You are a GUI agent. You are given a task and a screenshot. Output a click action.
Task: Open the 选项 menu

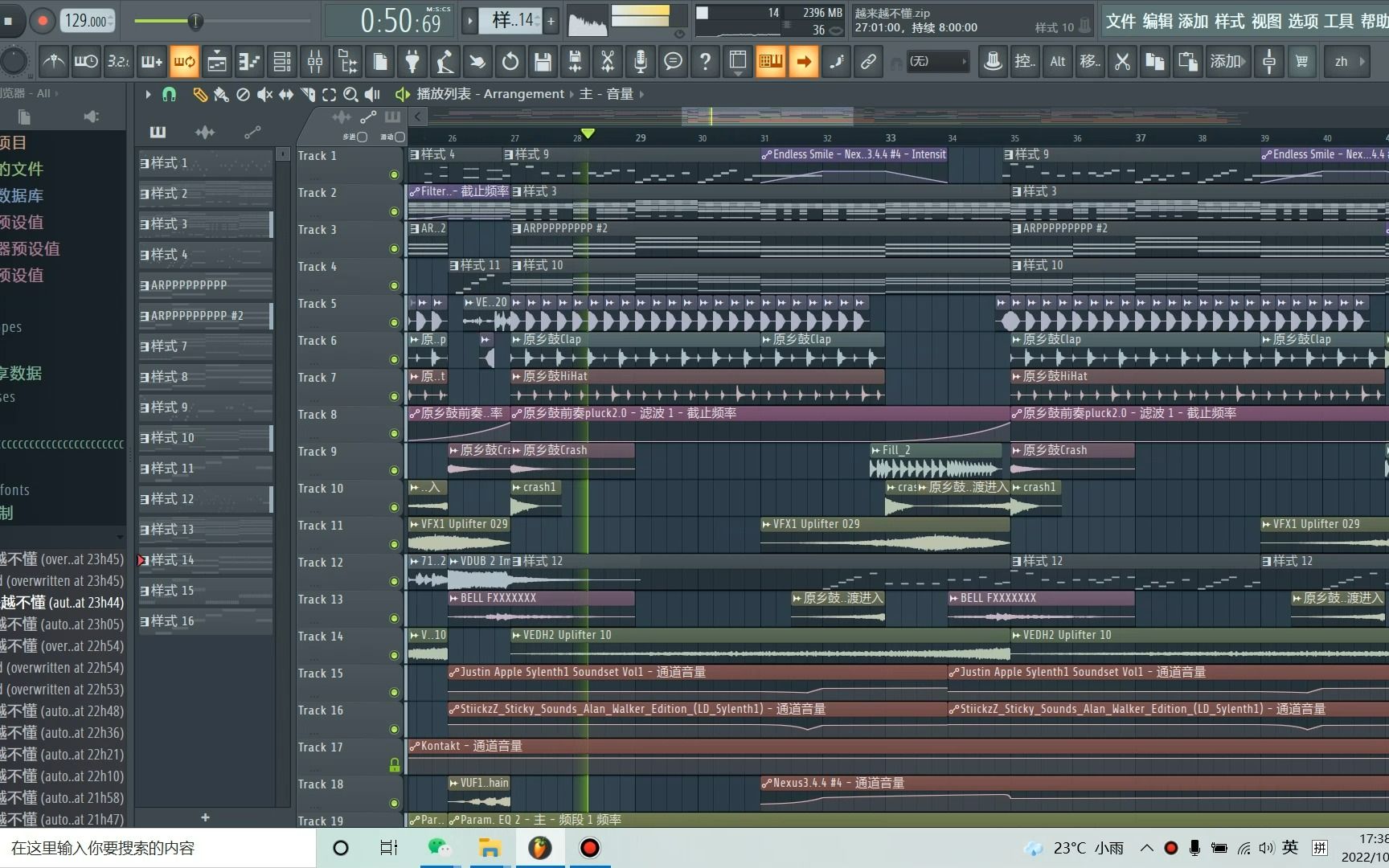(1304, 21)
